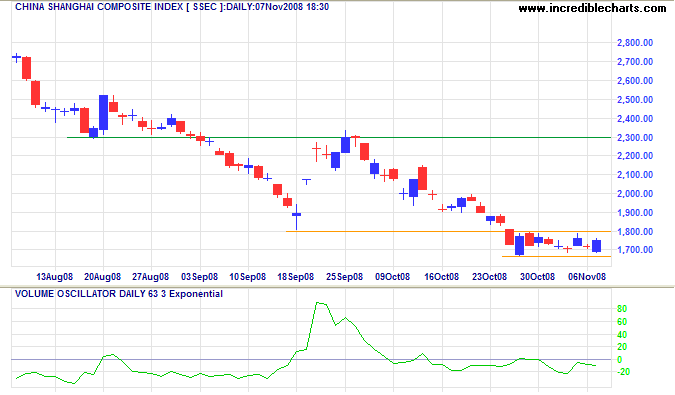This screenshot has width=675, height=395.
Task: Click the 09Oct08 date label
Action: click(x=393, y=277)
